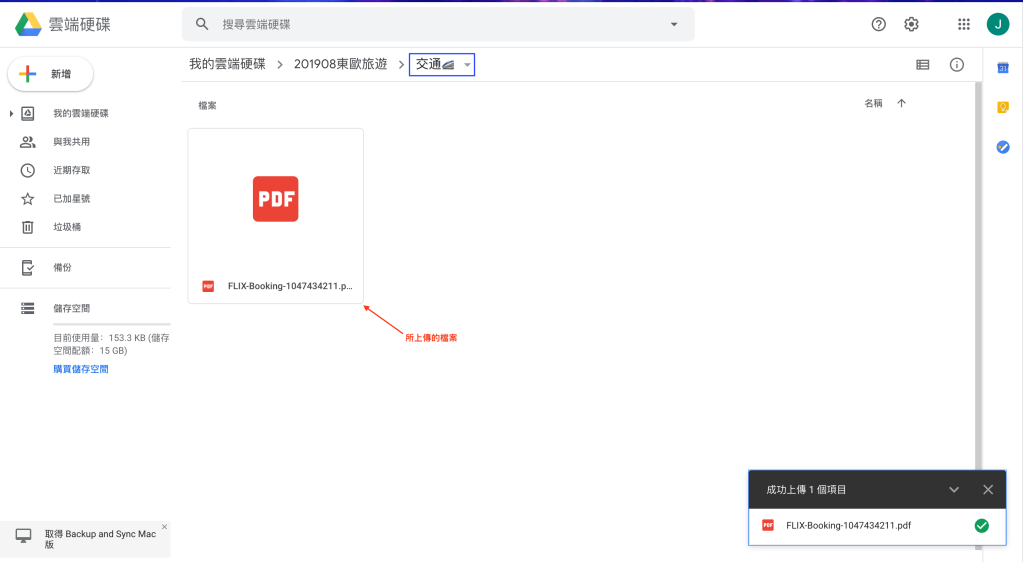The image size is (1023, 562).
Task: Click the help question mark icon
Action: click(879, 24)
